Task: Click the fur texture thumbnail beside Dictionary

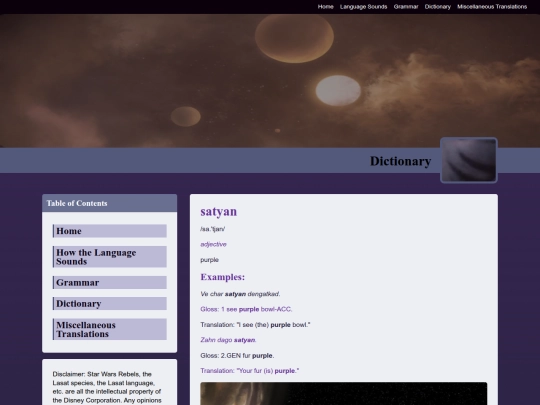Action: [469, 160]
